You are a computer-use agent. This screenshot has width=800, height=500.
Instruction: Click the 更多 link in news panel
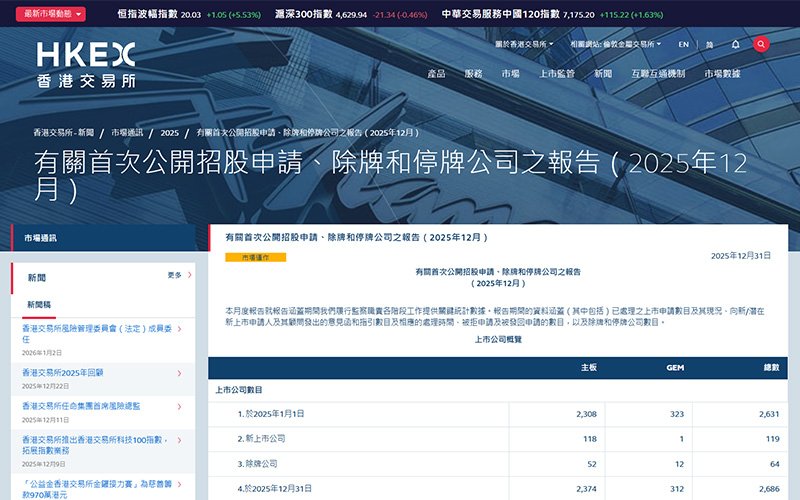[174, 275]
